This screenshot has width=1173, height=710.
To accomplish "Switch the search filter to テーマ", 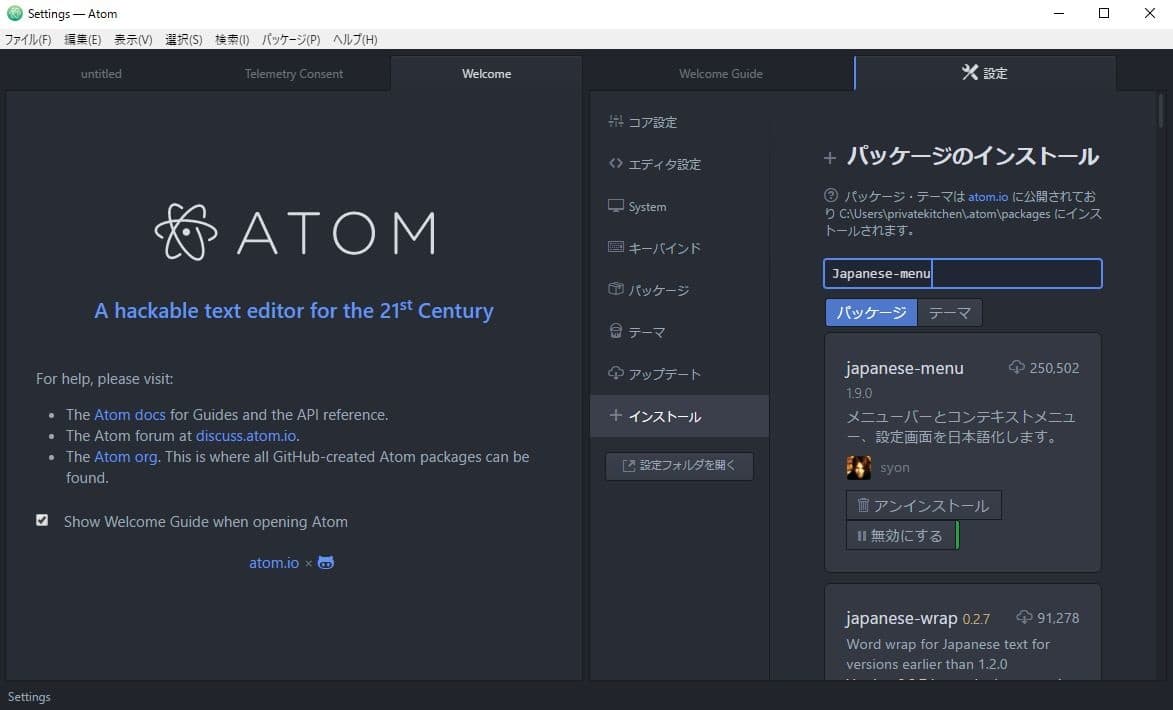I will click(x=949, y=312).
